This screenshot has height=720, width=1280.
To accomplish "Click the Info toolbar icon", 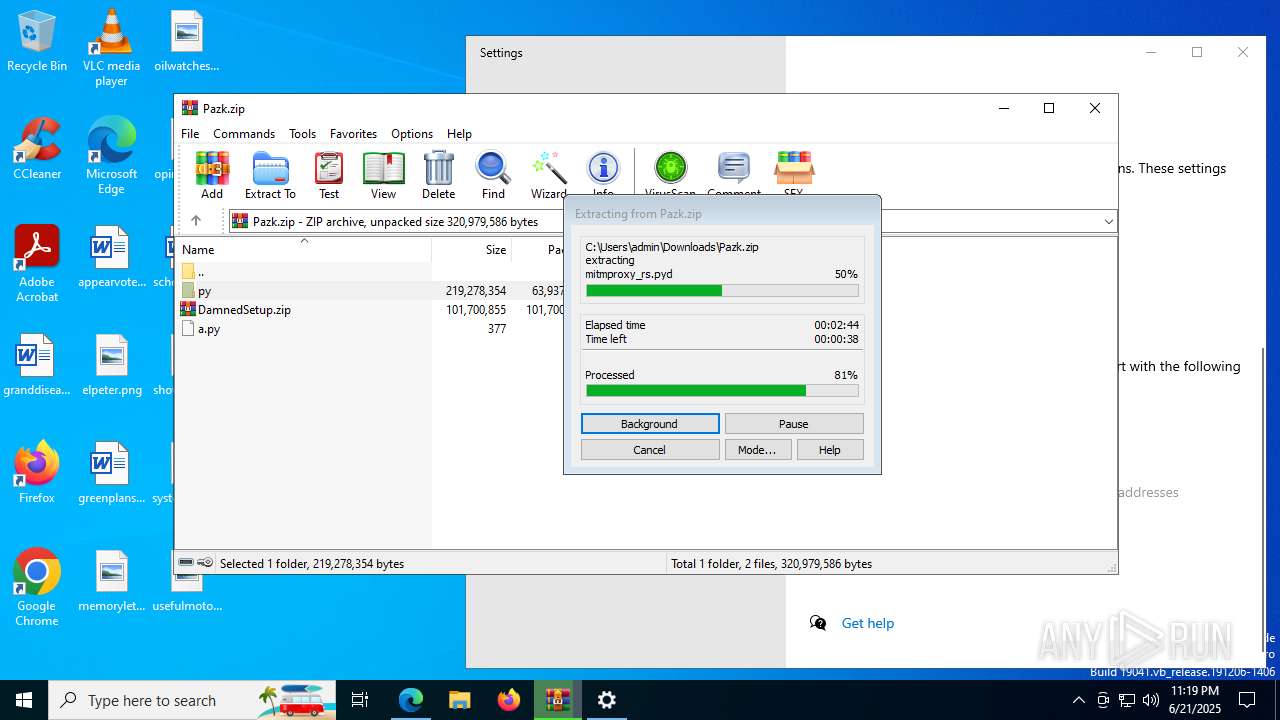I will point(603,175).
